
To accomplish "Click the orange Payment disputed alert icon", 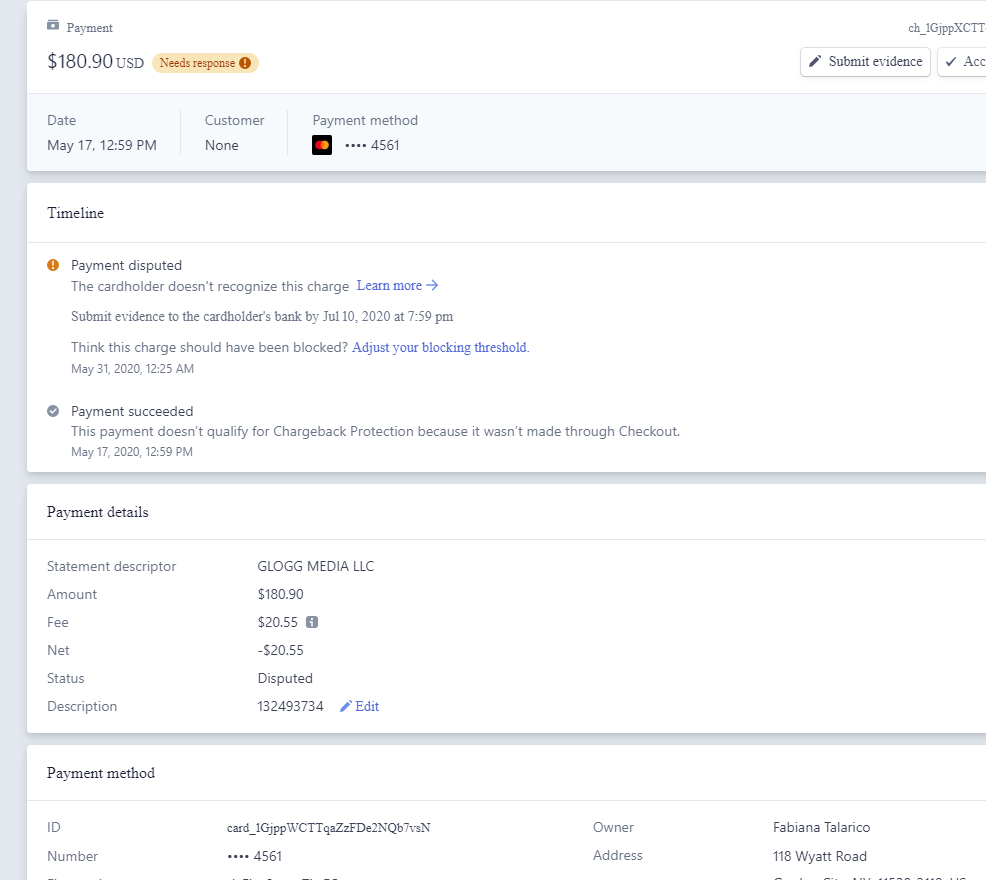I will 53,265.
